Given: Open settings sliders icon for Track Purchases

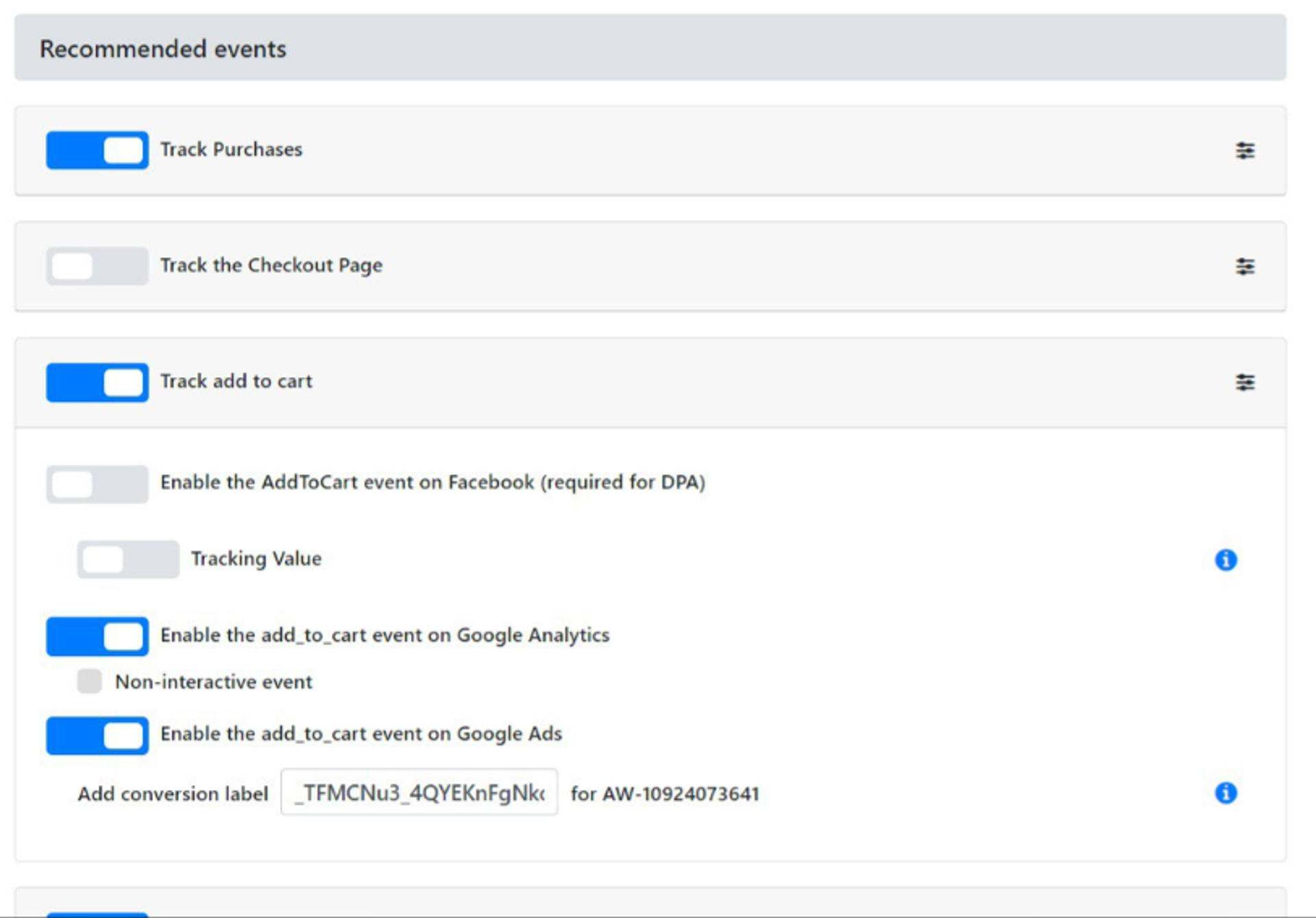Looking at the screenshot, I should 1245,150.
